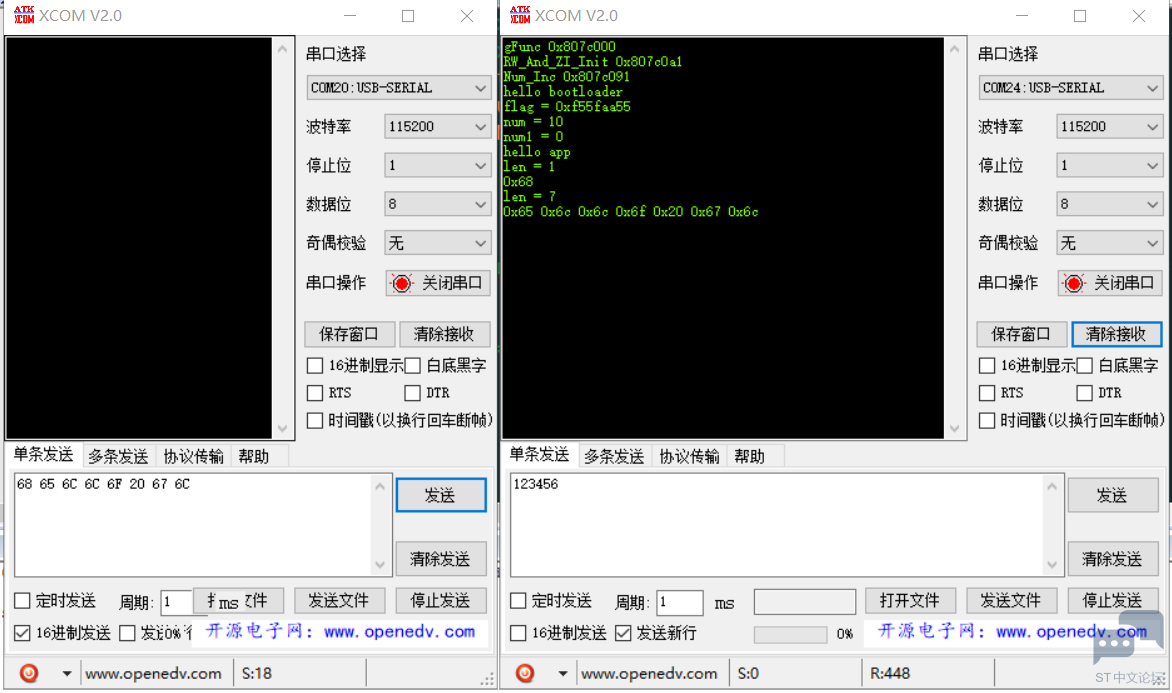
Task: Click the red port status indicator in left window
Action: (401, 283)
